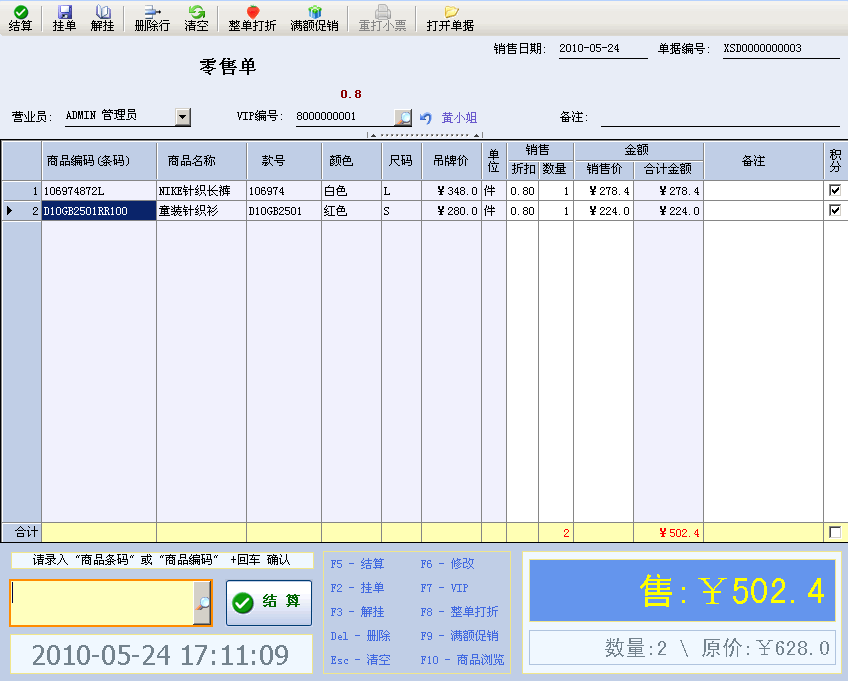
Task: Click the ¥280.0 tag price cell
Action: coord(452,211)
